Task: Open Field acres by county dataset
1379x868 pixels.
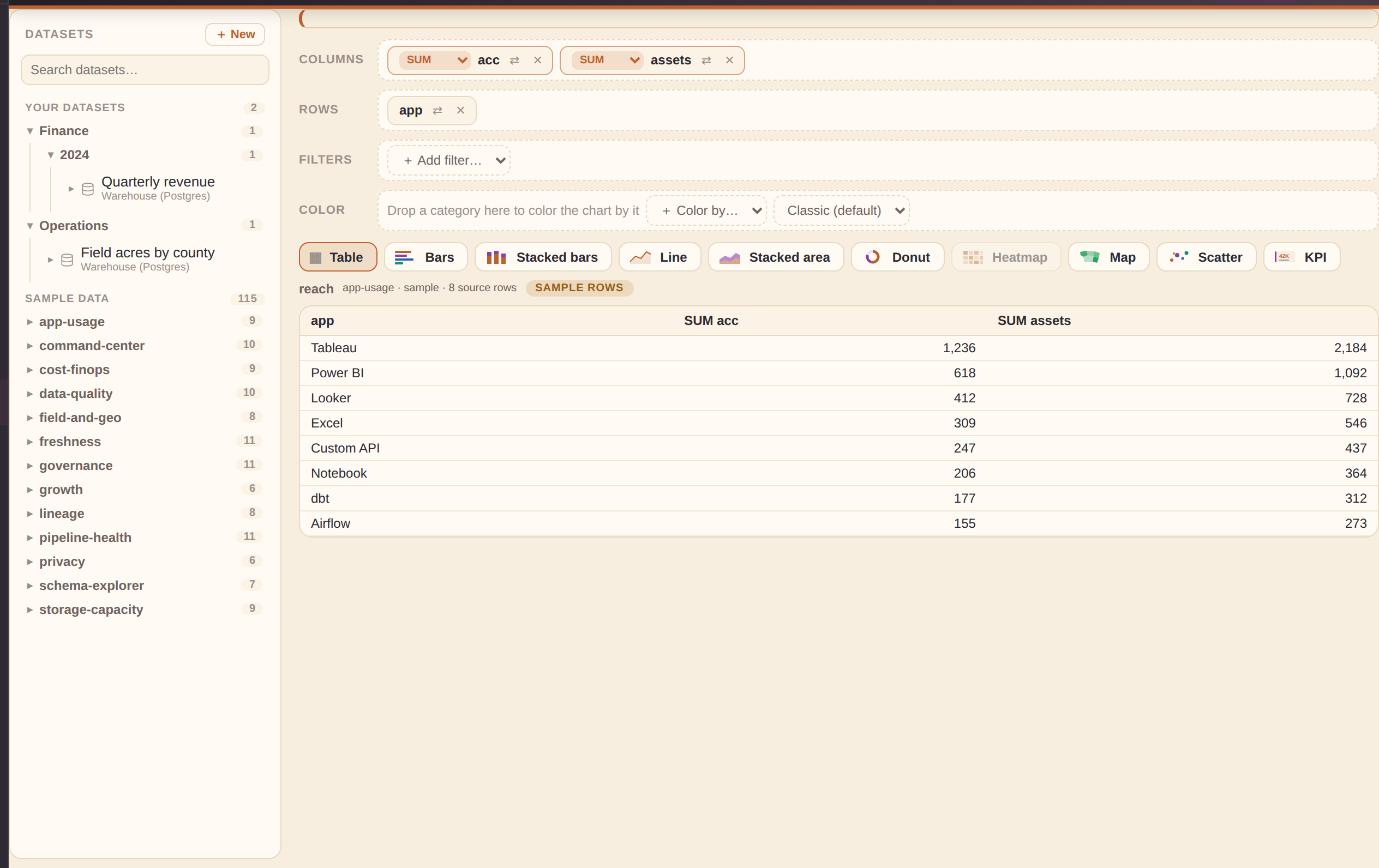Action: click(x=148, y=260)
